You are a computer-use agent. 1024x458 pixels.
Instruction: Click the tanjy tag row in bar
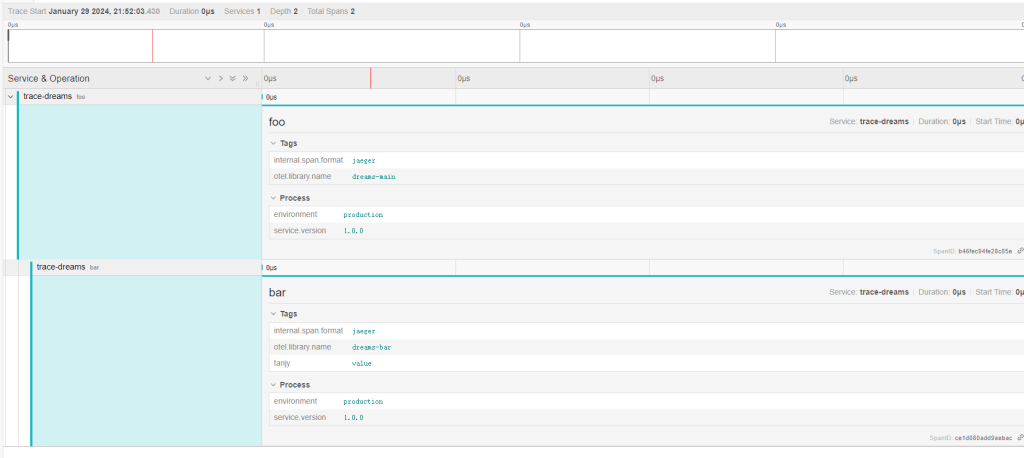point(640,363)
